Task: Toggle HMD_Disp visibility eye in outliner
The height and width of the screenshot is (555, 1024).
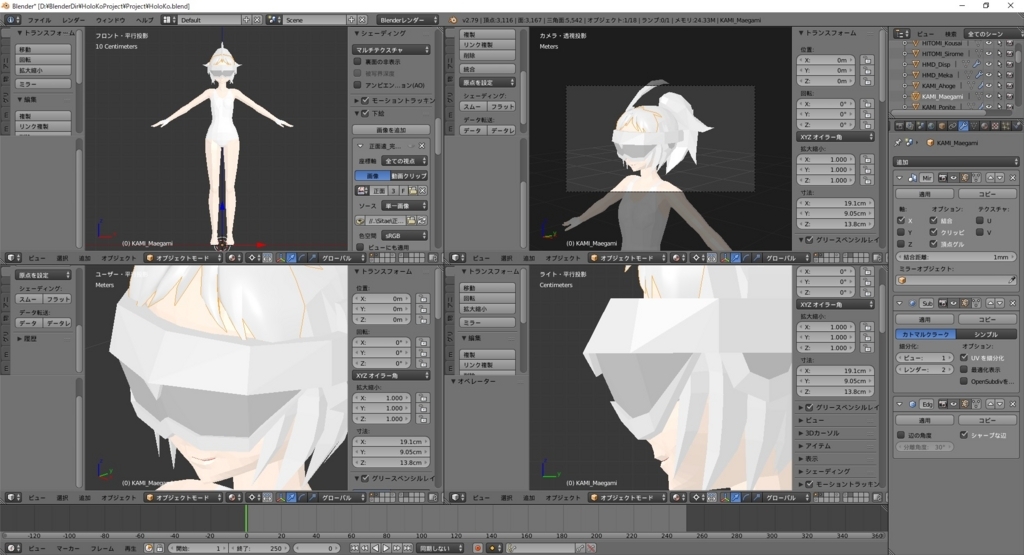Action: pyautogui.click(x=989, y=65)
